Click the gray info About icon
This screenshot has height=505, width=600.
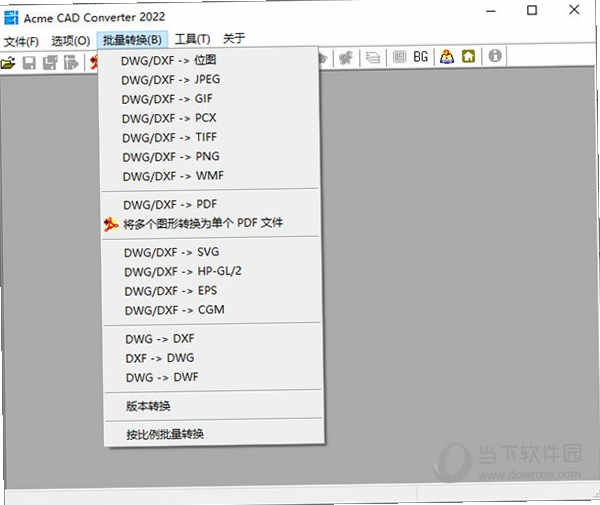pos(495,56)
